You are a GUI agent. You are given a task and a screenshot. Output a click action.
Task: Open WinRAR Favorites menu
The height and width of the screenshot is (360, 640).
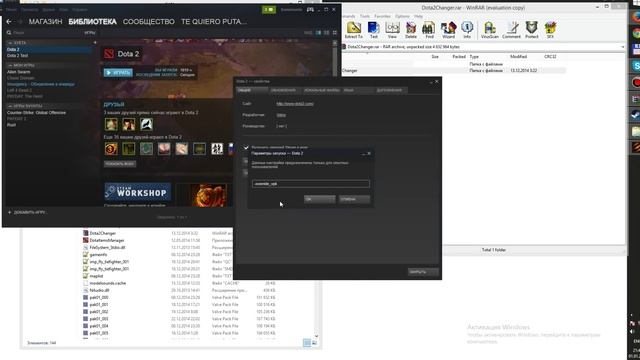382,16
